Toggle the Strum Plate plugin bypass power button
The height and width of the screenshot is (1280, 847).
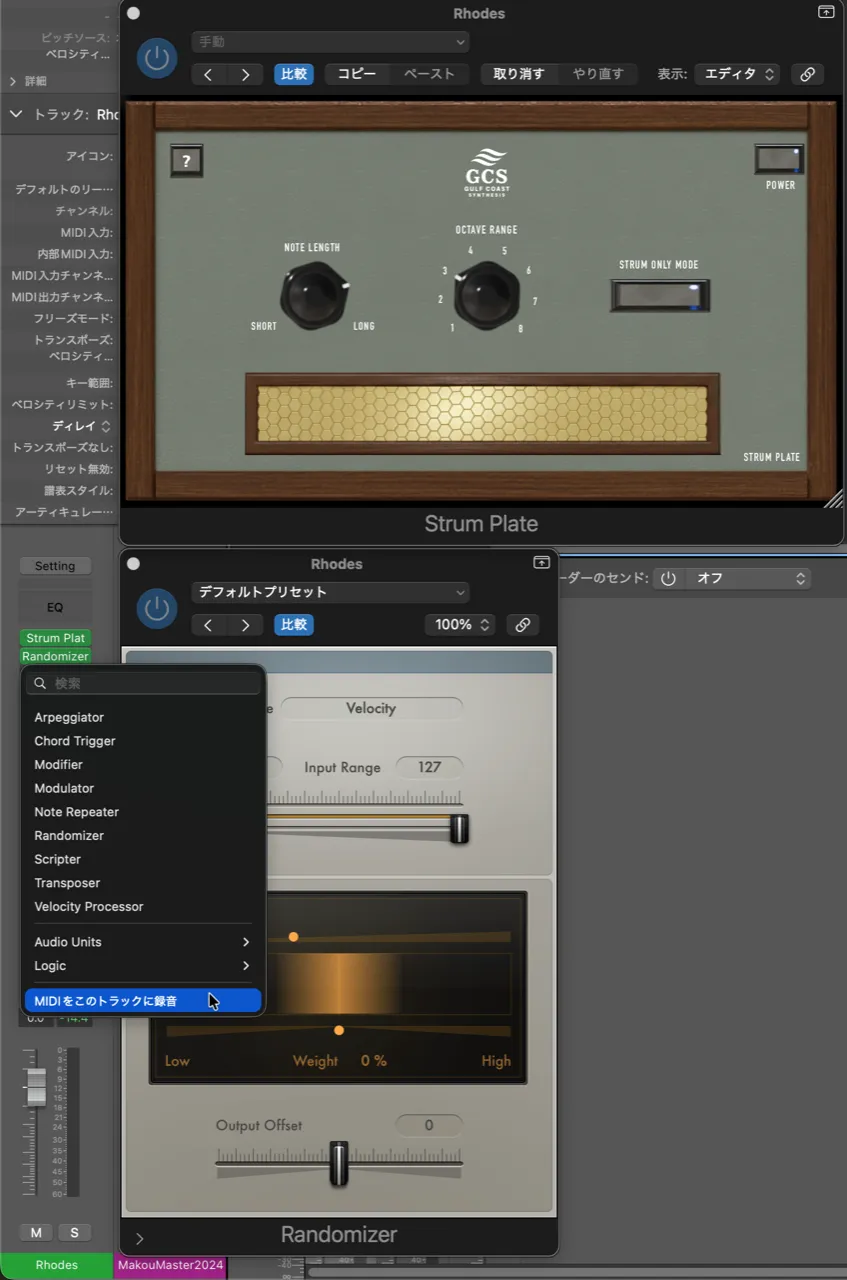tap(156, 58)
